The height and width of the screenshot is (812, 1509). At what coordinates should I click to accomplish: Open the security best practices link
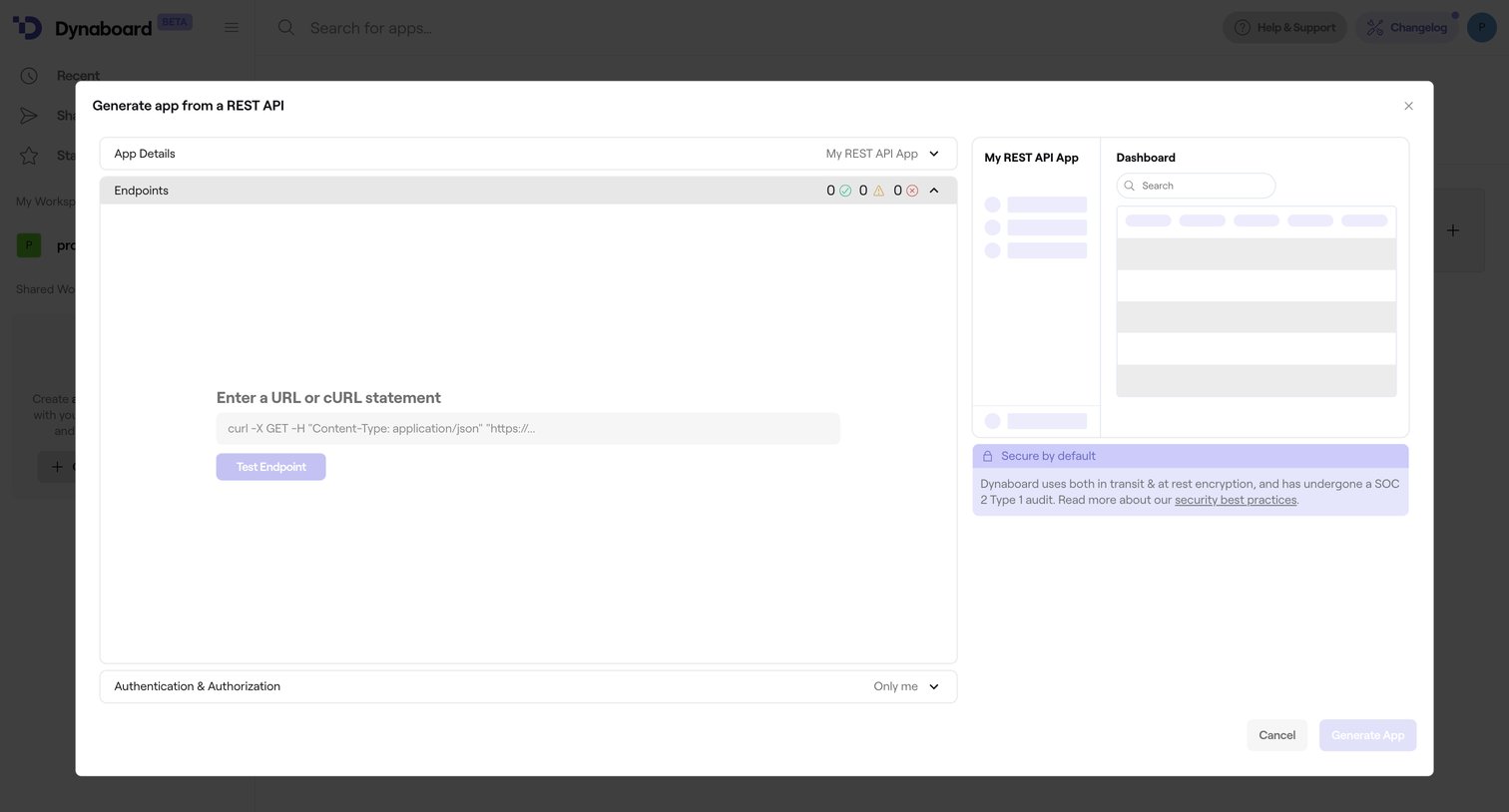coord(1236,500)
